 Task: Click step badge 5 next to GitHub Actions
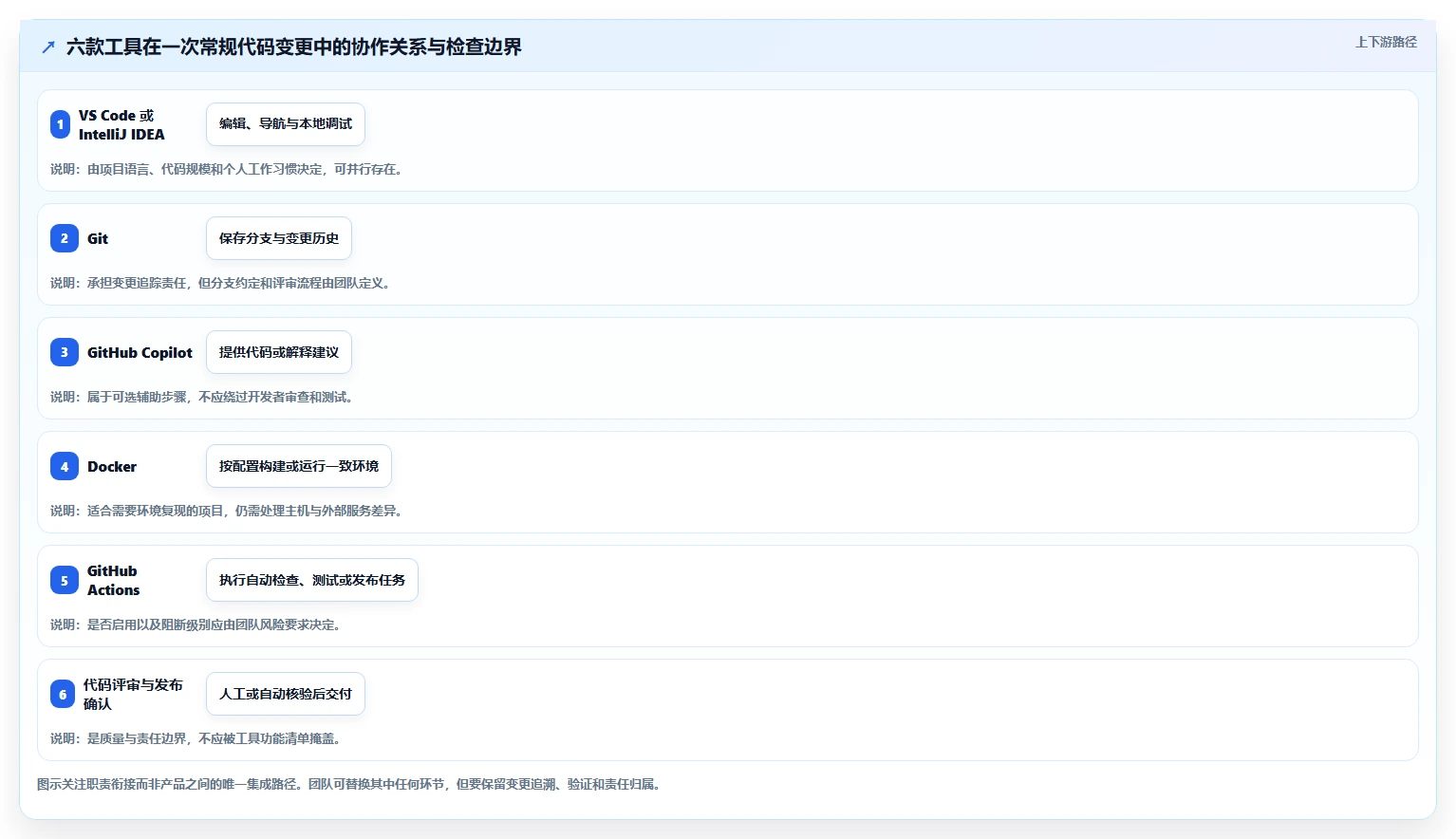[65, 580]
